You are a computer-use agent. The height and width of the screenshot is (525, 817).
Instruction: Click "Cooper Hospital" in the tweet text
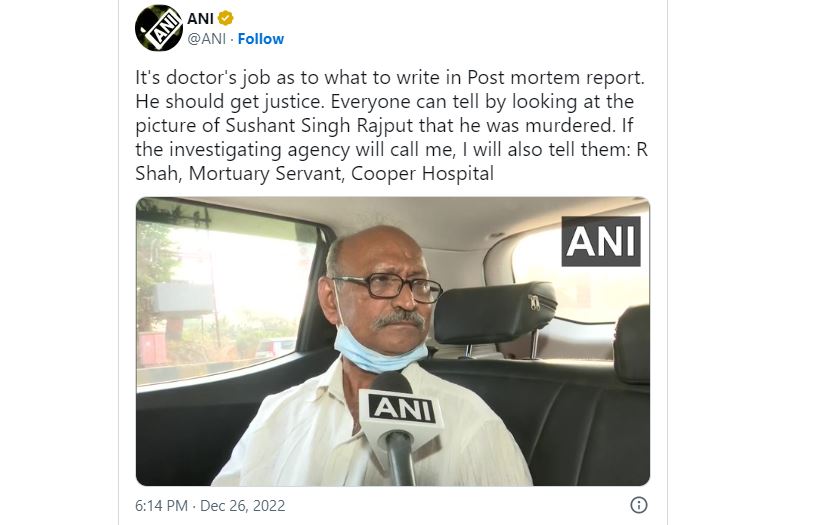[x=437, y=174]
